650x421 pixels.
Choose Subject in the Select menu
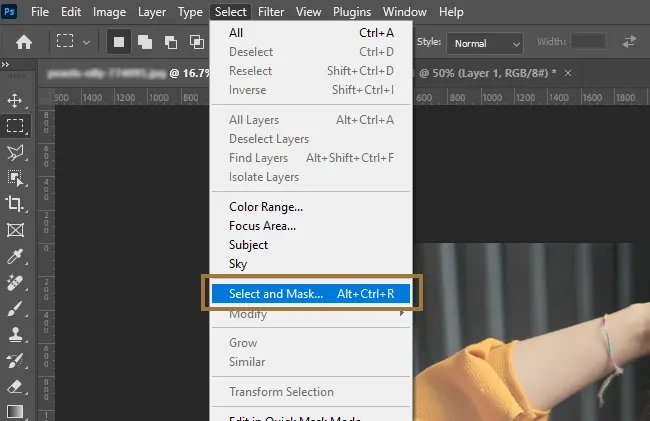[311, 245]
